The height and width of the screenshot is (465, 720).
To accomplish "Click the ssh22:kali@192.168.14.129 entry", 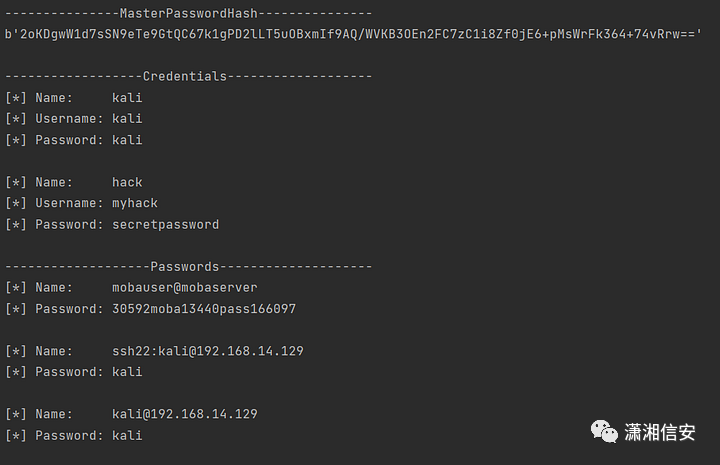I will click(208, 351).
